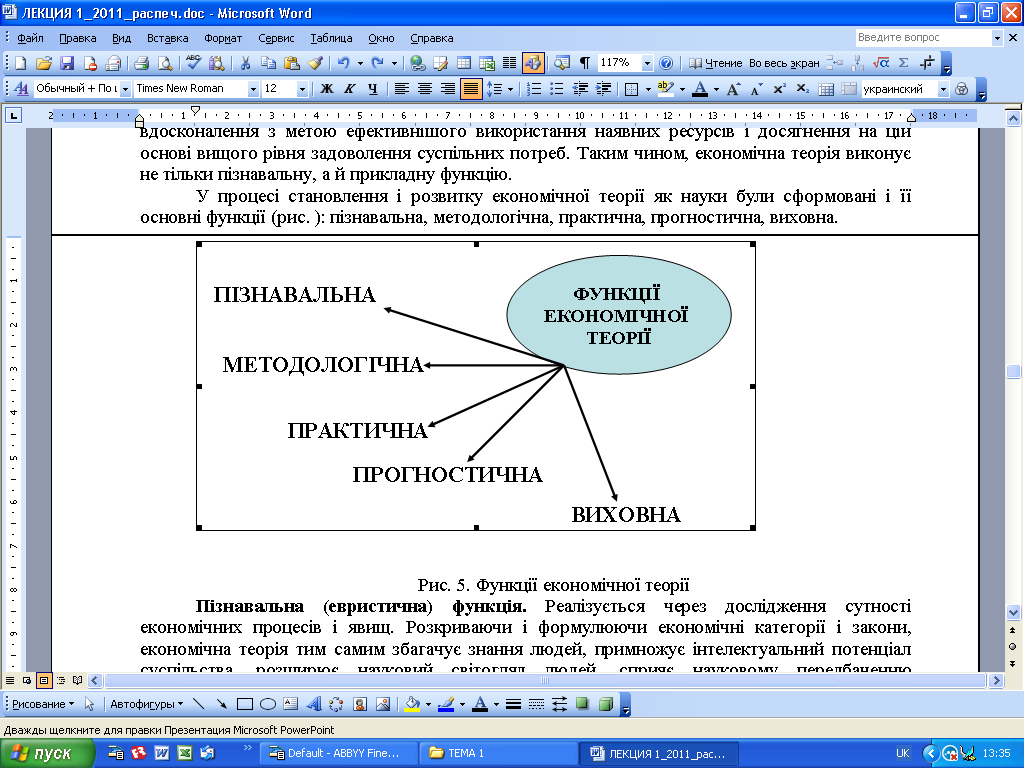Expand the undo history arrow
Screen dimensions: 1024x768
click(x=360, y=63)
